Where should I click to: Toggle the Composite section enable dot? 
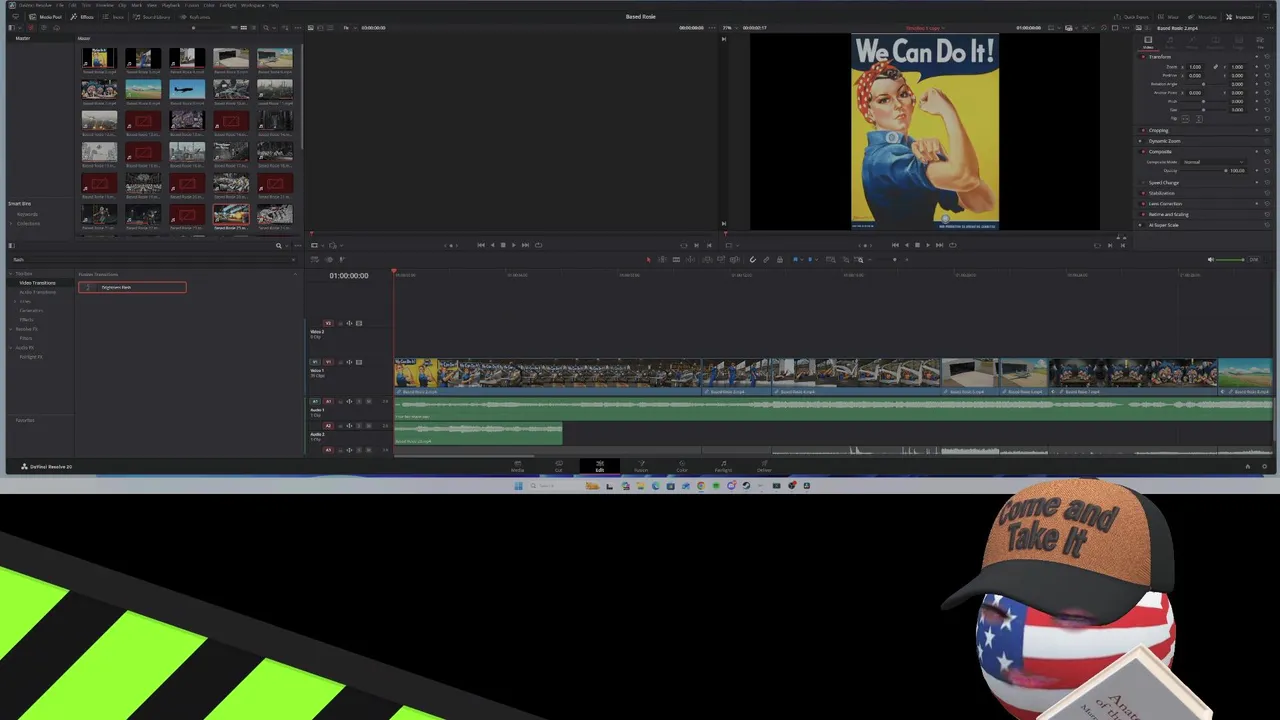click(x=1143, y=152)
